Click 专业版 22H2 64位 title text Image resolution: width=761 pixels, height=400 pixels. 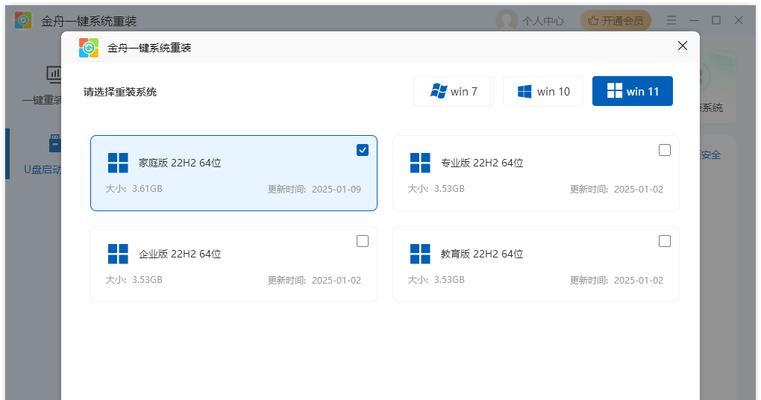click(x=482, y=163)
